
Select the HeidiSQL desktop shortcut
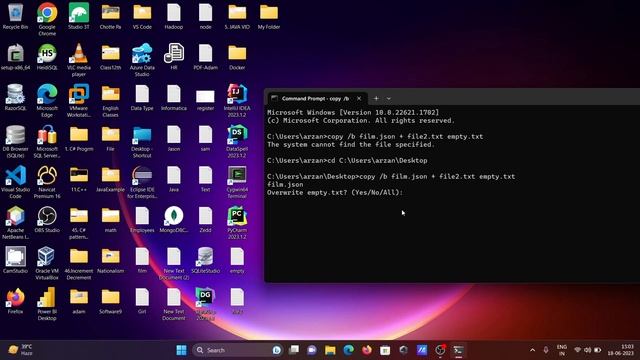pyautogui.click(x=47, y=57)
